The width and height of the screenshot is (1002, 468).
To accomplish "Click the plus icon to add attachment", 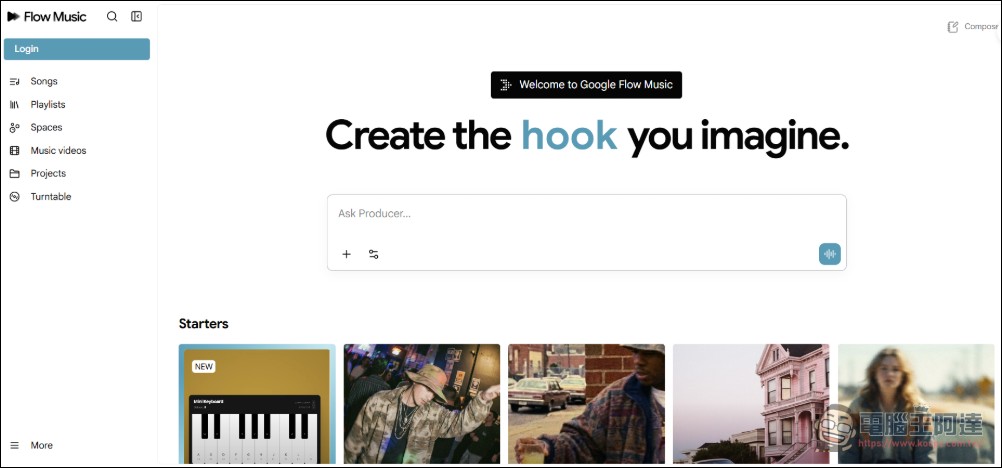I will tap(346, 254).
